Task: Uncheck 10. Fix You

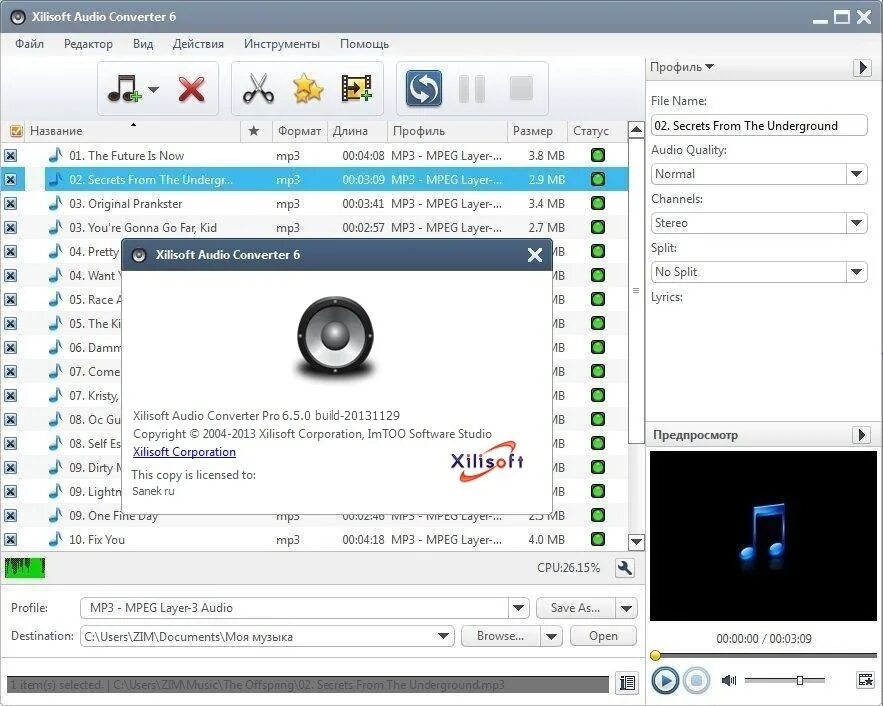Action: pos(11,540)
